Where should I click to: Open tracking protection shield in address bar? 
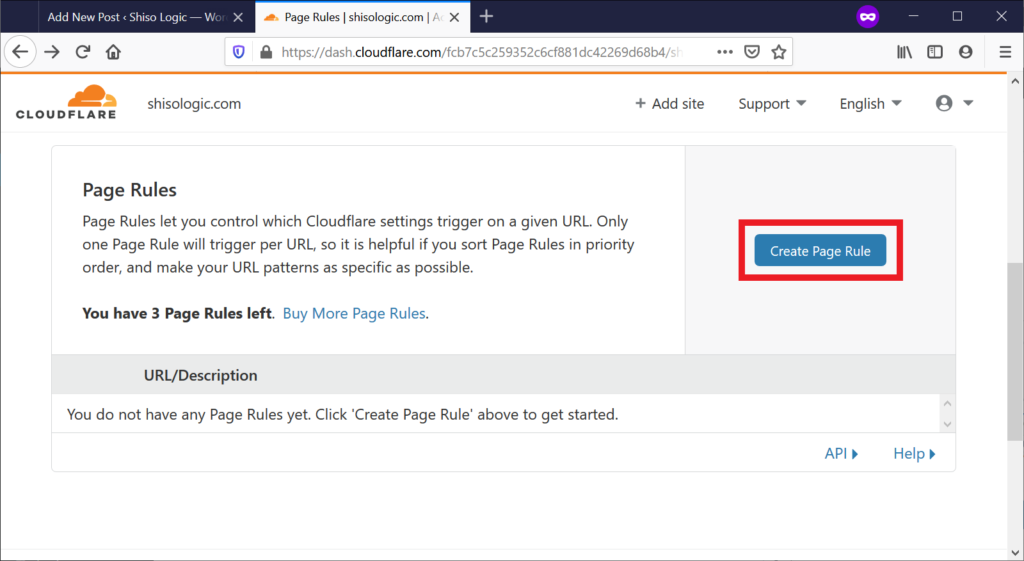pyautogui.click(x=239, y=52)
